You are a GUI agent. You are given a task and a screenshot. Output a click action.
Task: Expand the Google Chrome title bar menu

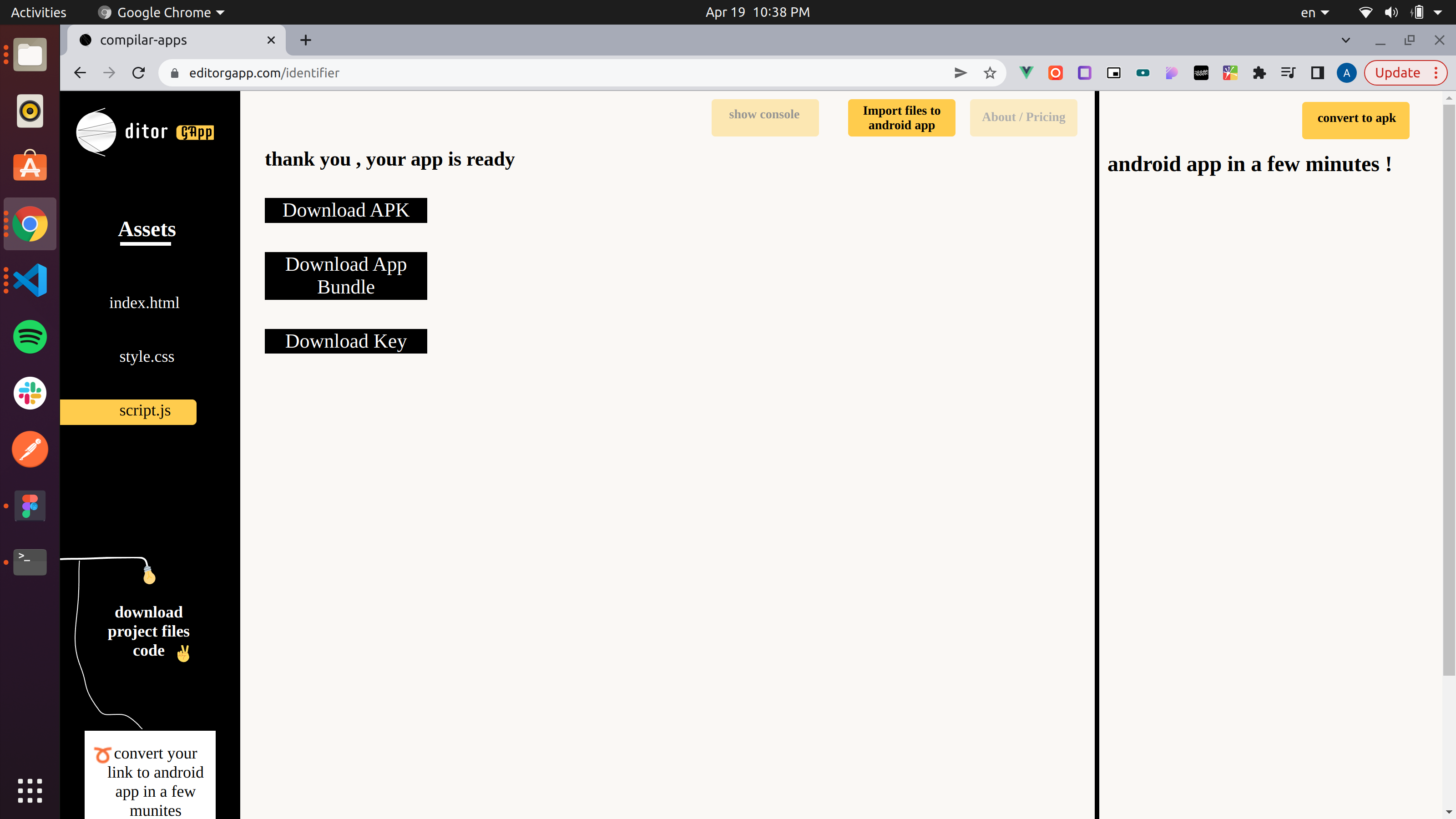(160, 12)
